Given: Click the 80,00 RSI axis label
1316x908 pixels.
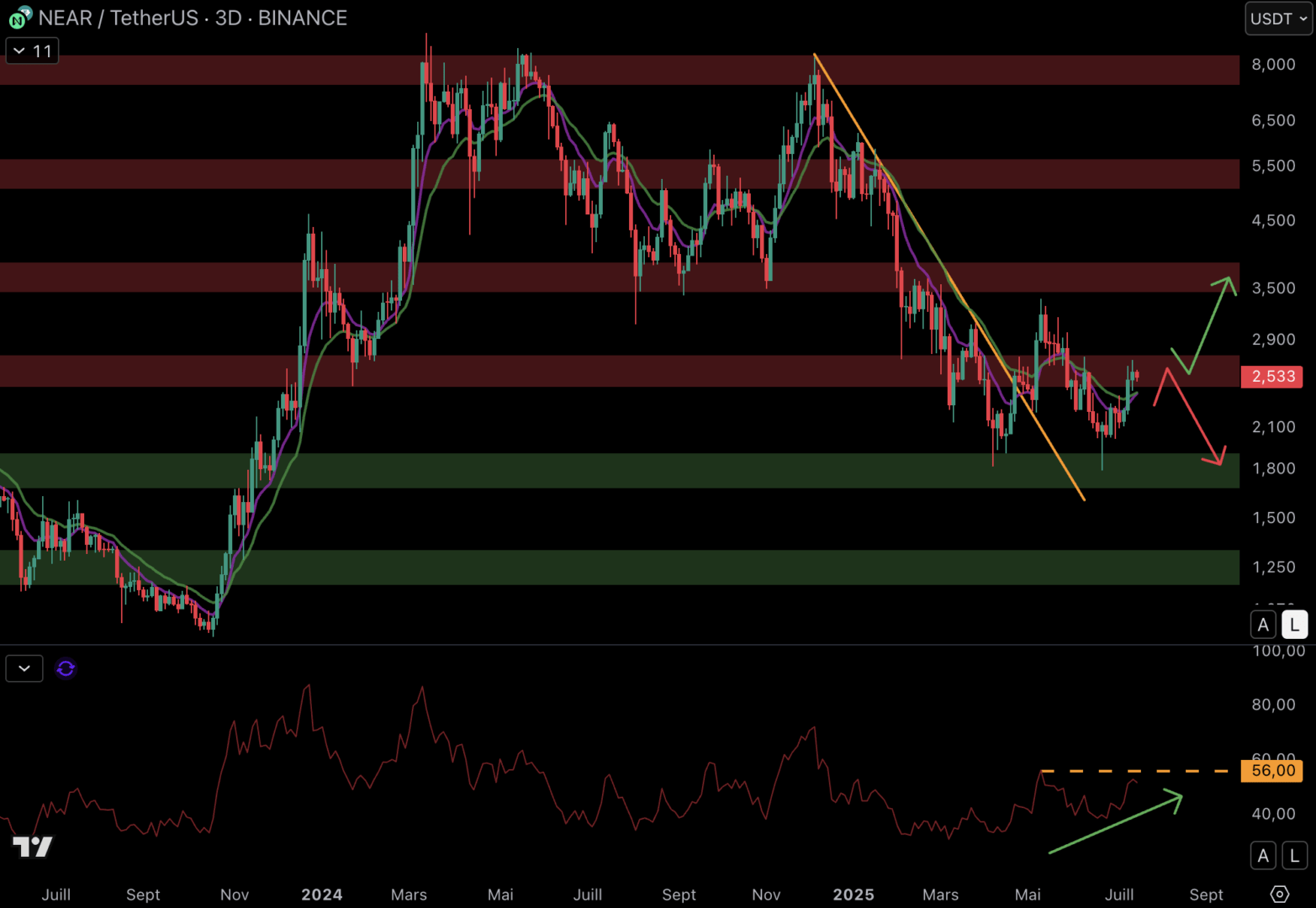Looking at the screenshot, I should click(1273, 705).
